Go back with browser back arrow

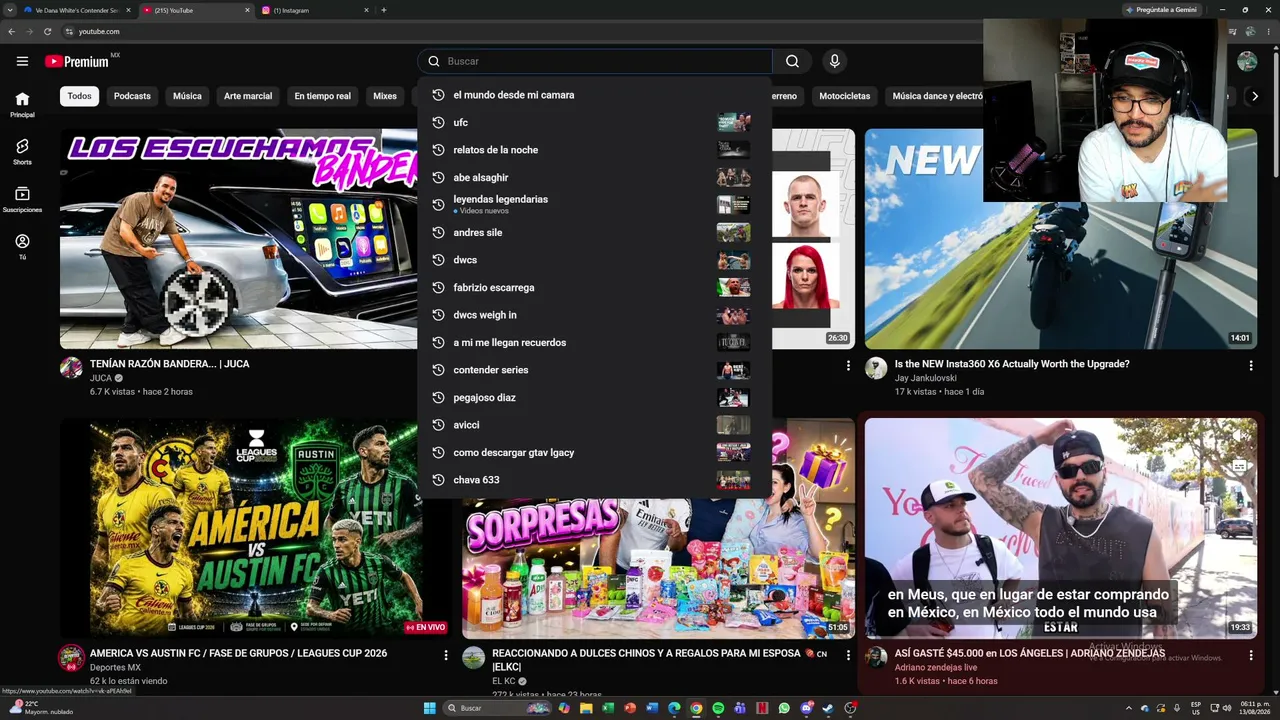click(11, 31)
